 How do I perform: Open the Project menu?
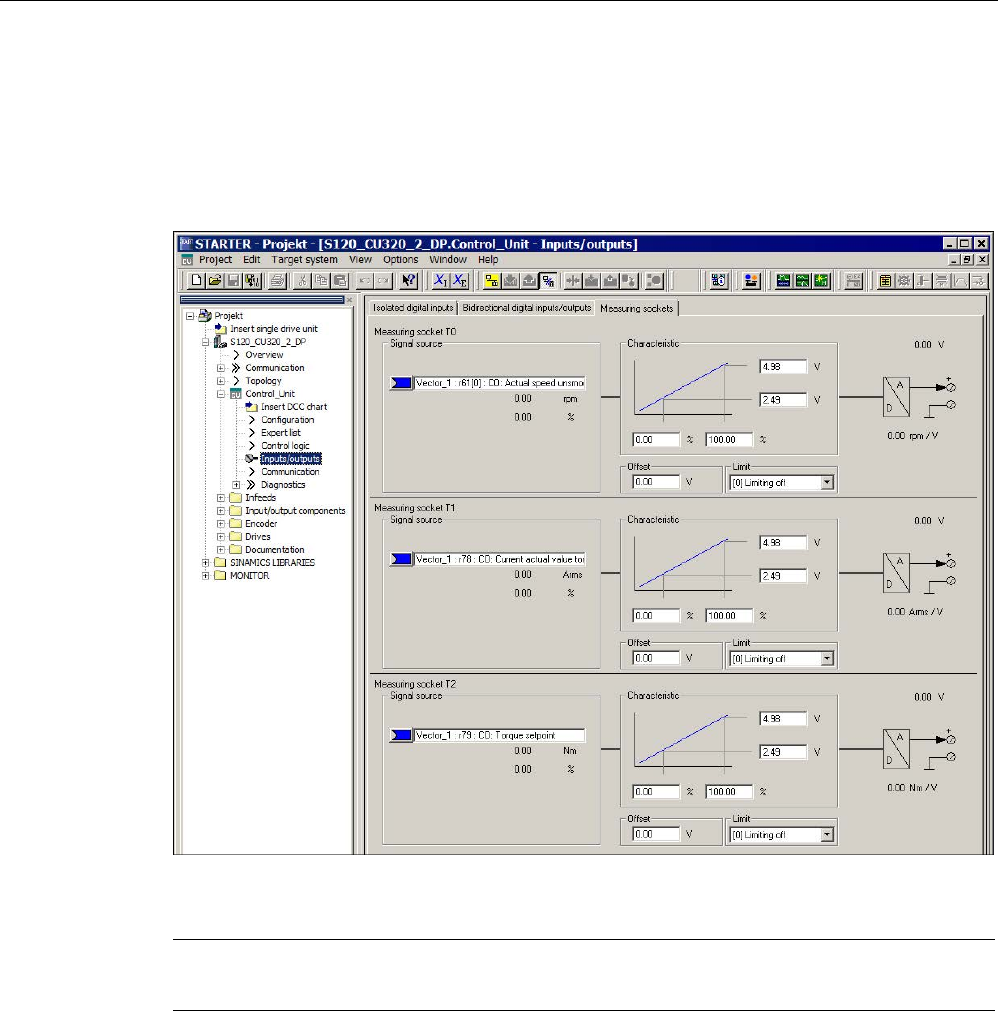(x=215, y=259)
